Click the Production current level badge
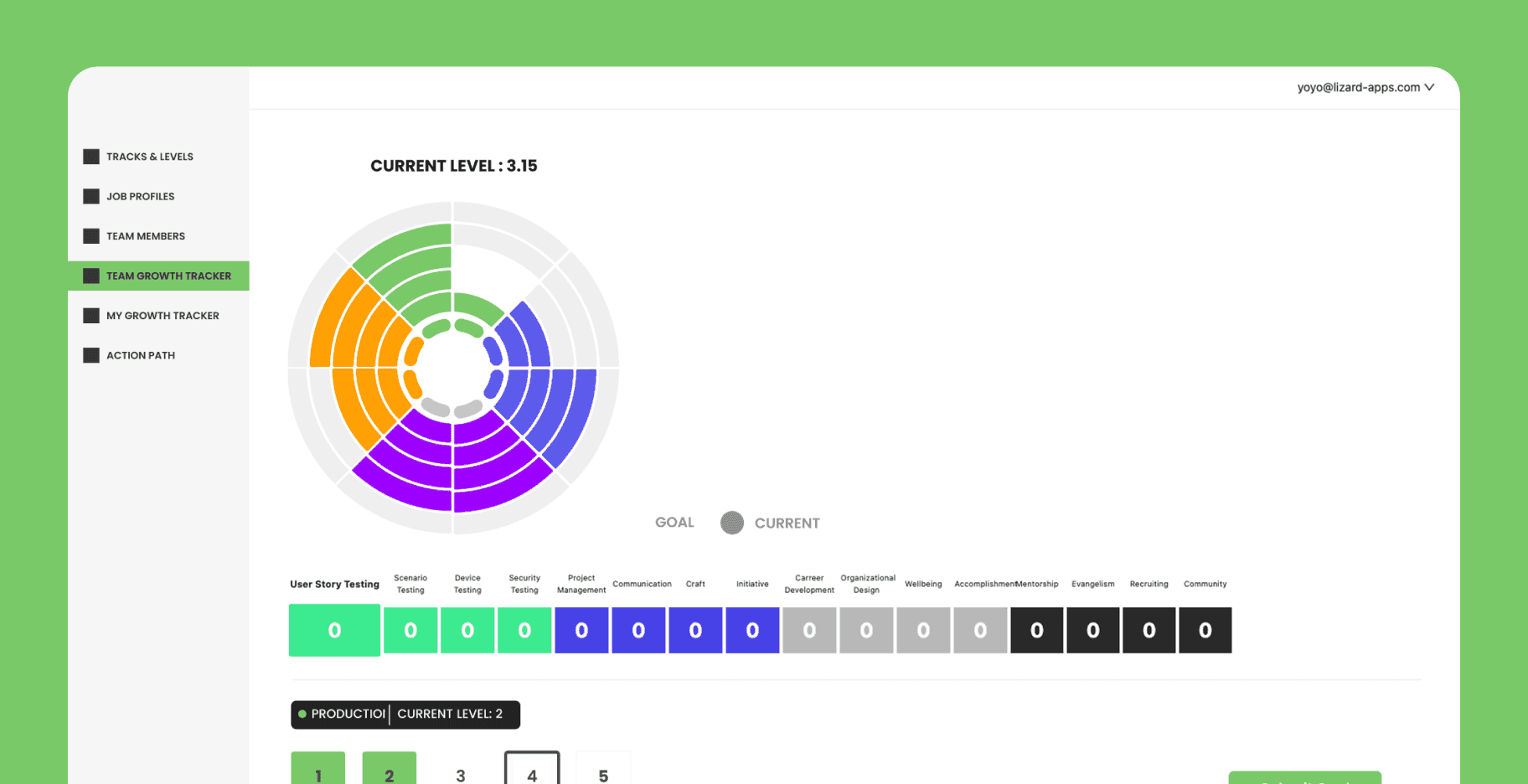 (405, 714)
